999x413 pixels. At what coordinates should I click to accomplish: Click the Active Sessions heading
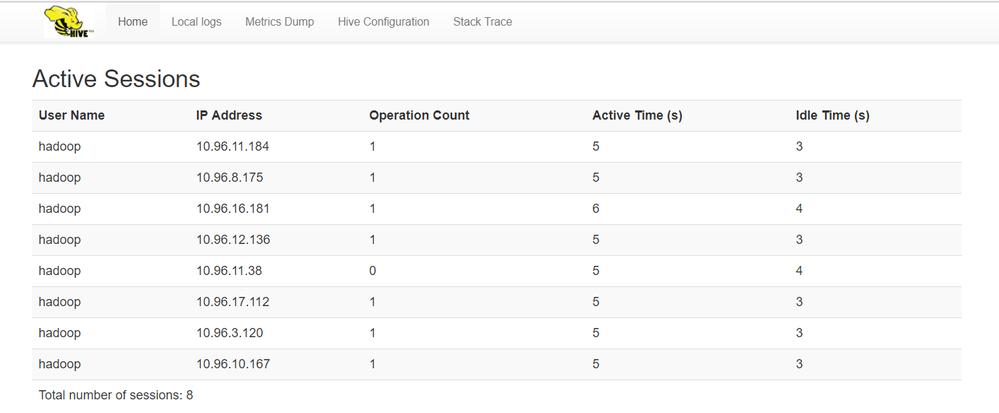point(116,79)
